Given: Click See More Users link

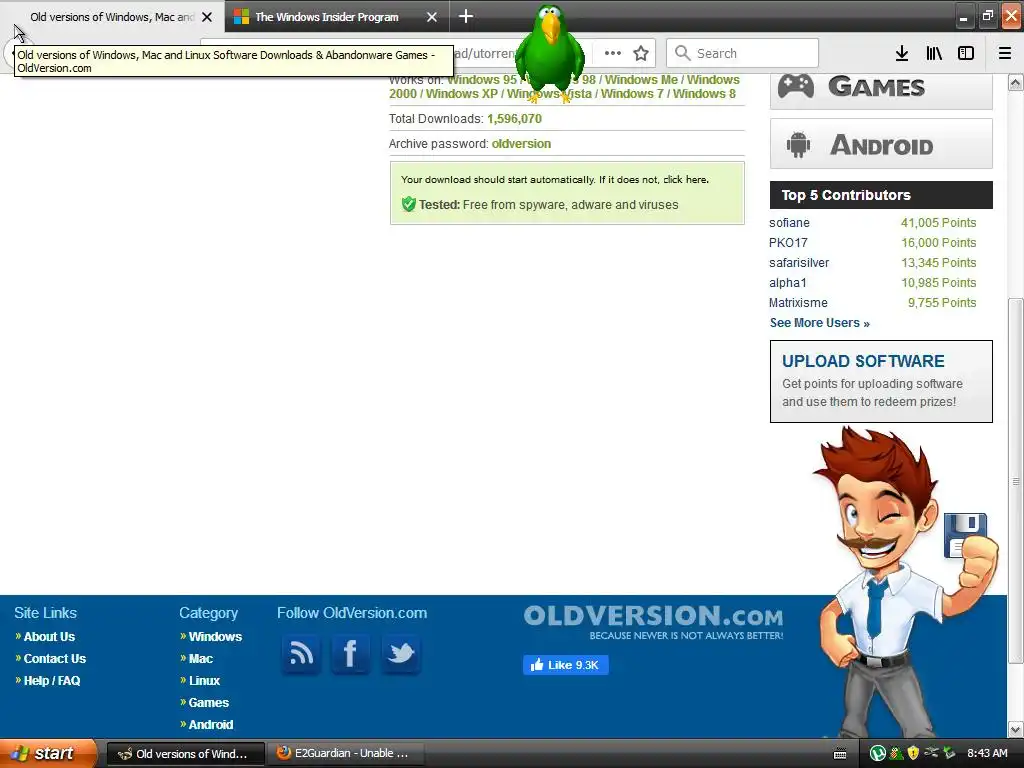Looking at the screenshot, I should coord(820,323).
